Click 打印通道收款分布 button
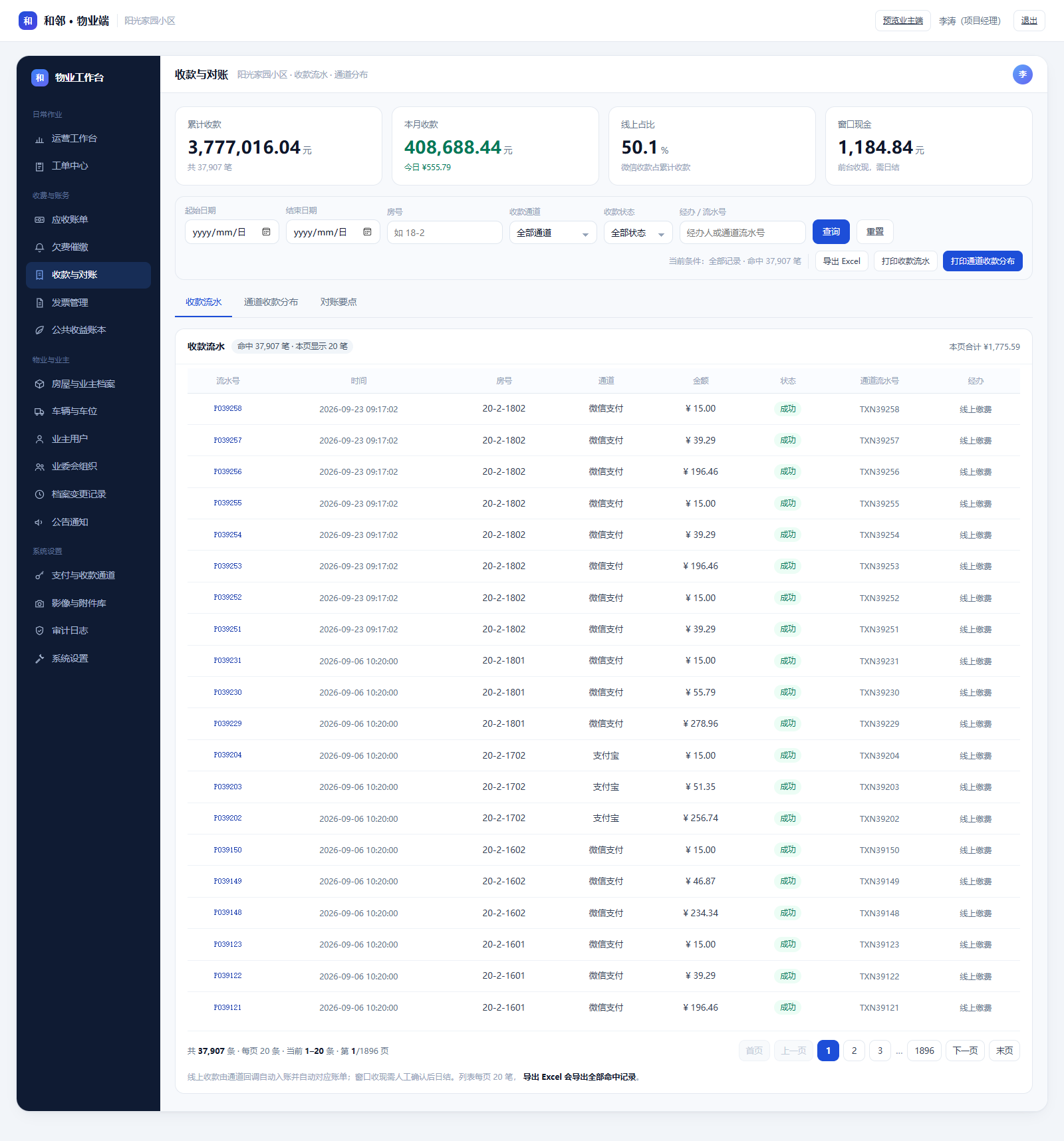The image size is (1064, 1141). pos(982,261)
